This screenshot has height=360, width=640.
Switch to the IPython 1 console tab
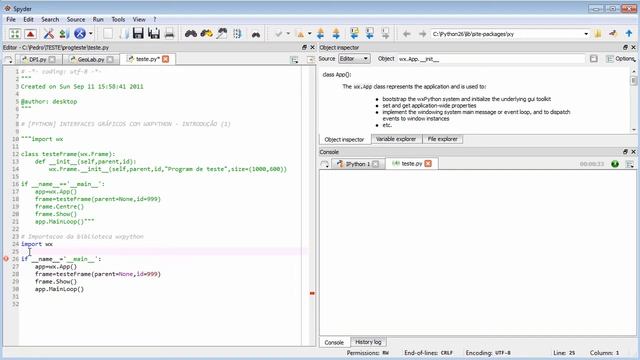[x=358, y=164]
